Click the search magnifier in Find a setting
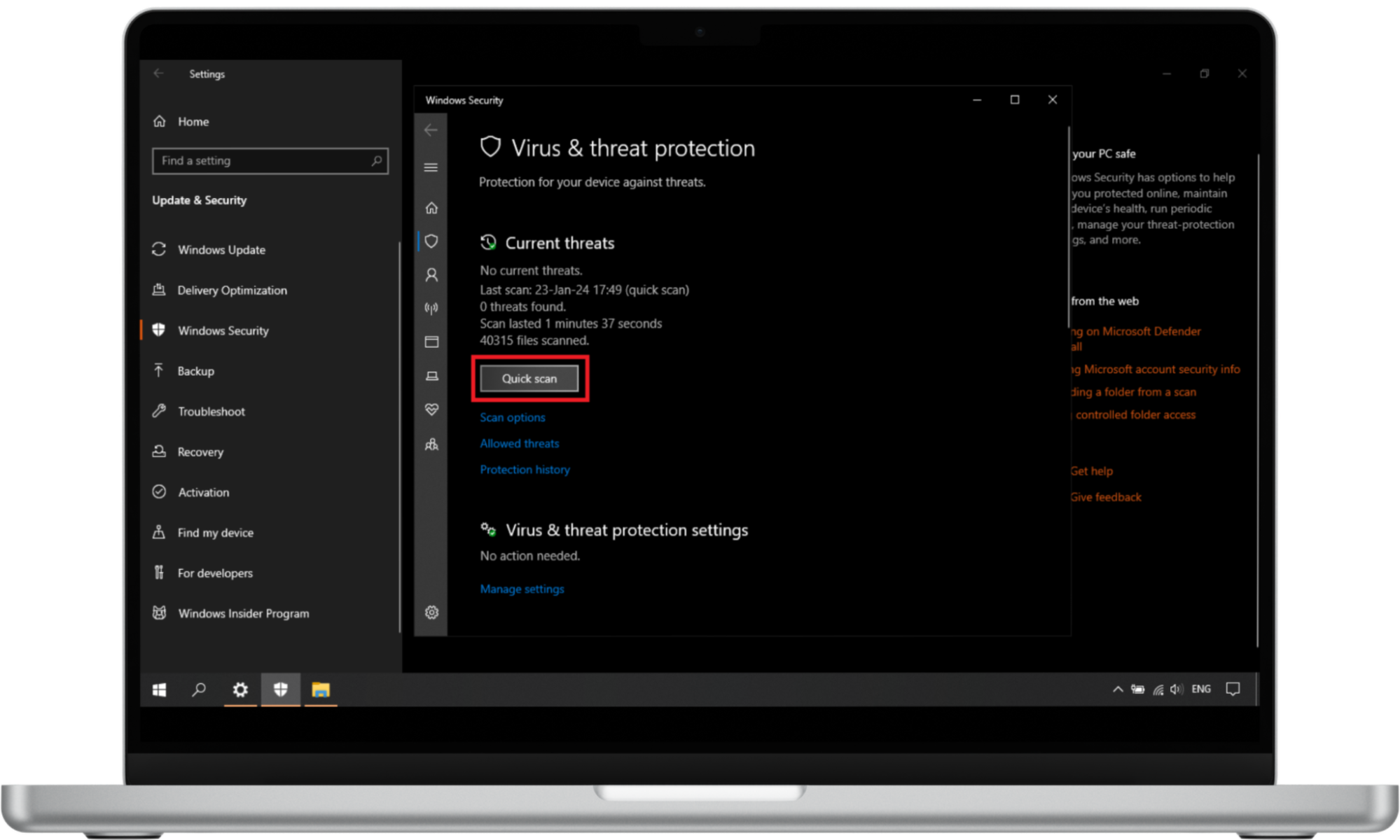The width and height of the screenshot is (1400, 840). click(x=376, y=161)
